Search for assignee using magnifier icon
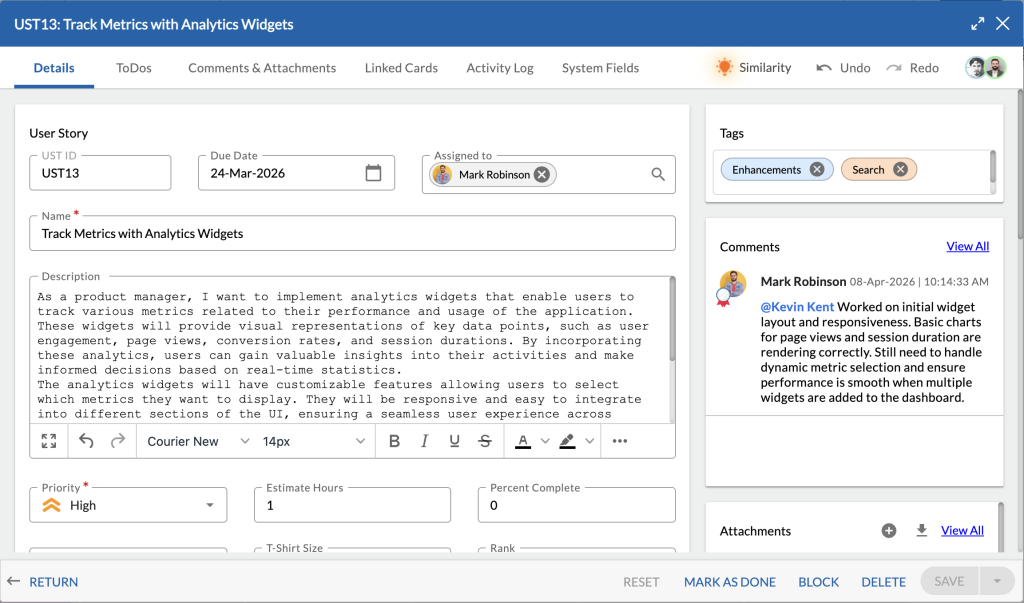The image size is (1024, 603). click(x=658, y=174)
